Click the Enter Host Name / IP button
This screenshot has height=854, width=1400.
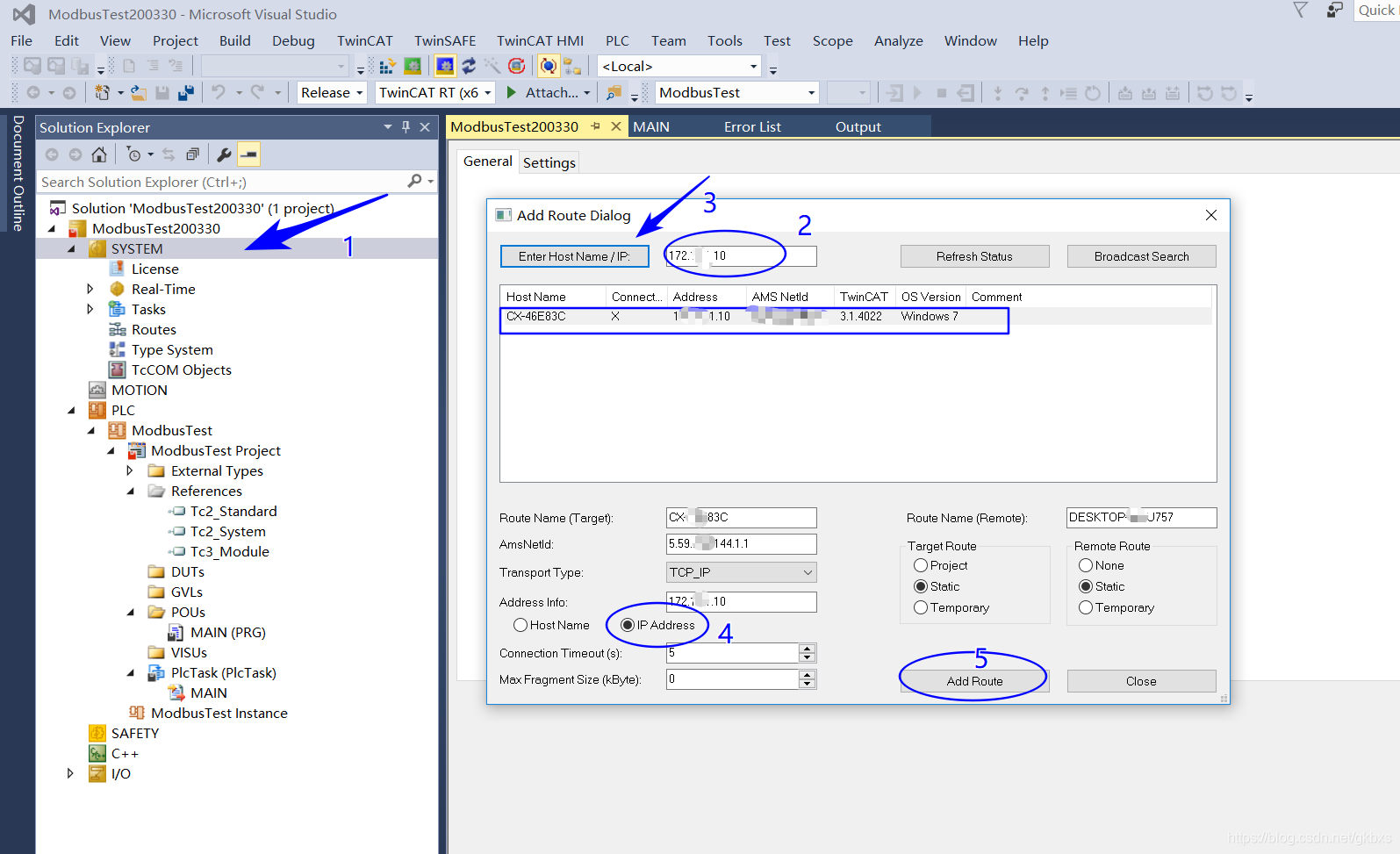[574, 256]
